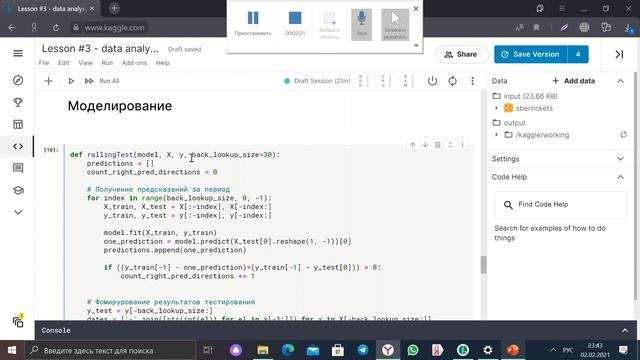640x360 pixels.
Task: Expand sbertickets dataset tree
Action: 497,108
